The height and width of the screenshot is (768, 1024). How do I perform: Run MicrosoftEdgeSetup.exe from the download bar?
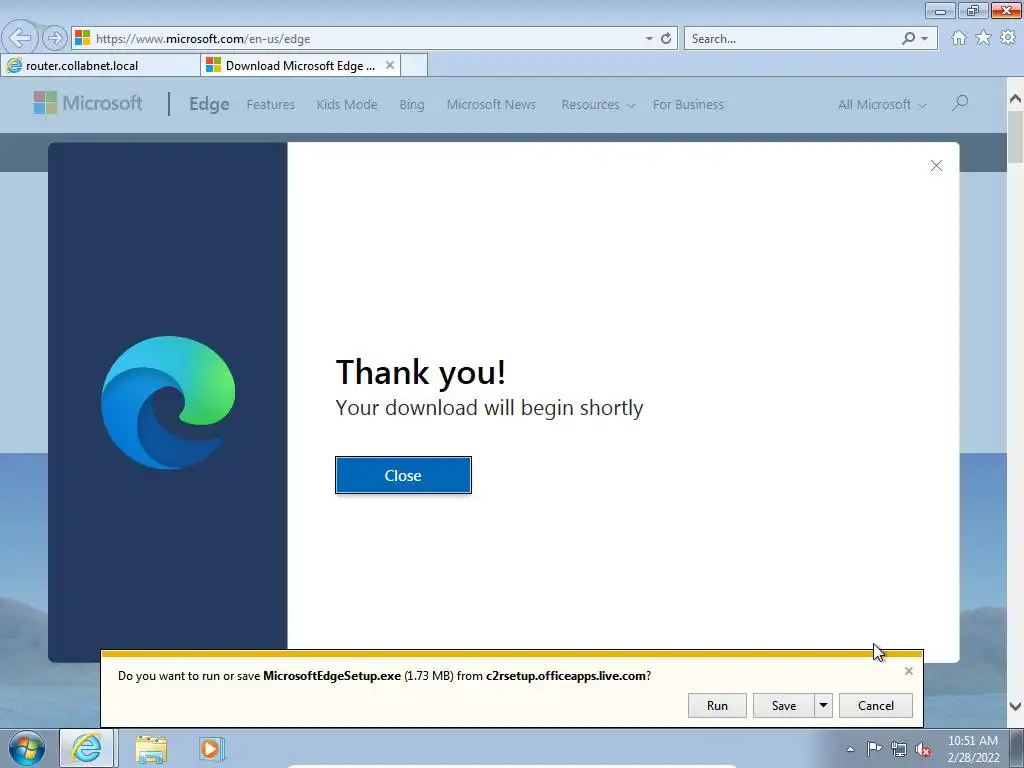[x=717, y=705]
